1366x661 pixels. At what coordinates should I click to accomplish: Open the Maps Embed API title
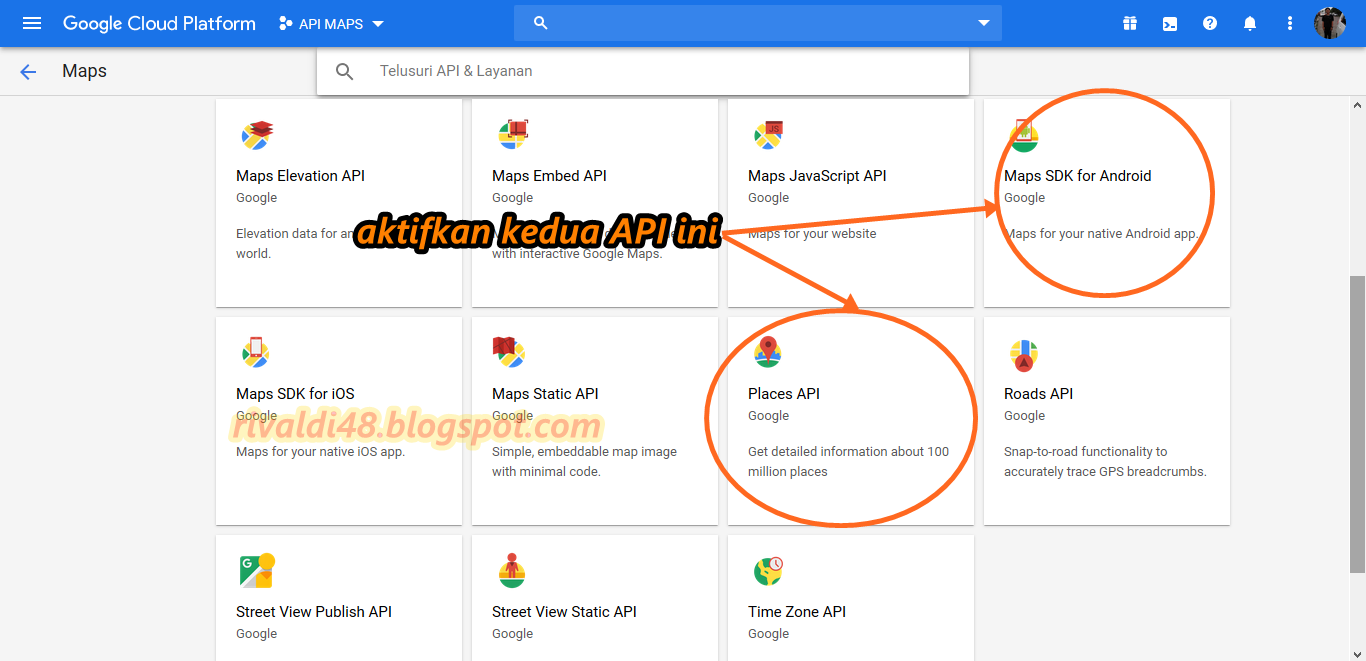pos(549,176)
